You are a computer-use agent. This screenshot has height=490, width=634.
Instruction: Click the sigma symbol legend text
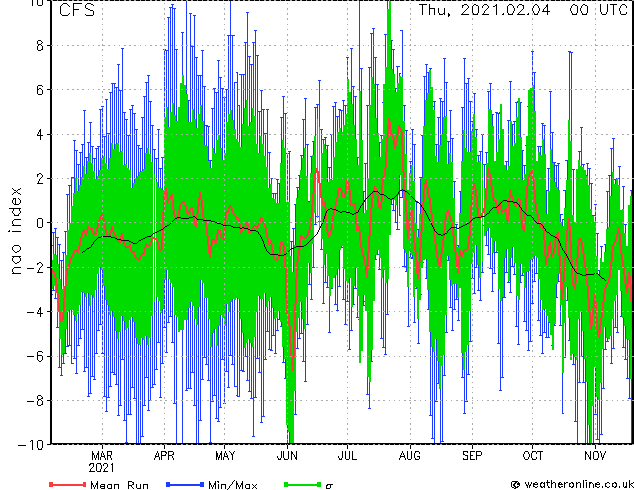(x=329, y=486)
